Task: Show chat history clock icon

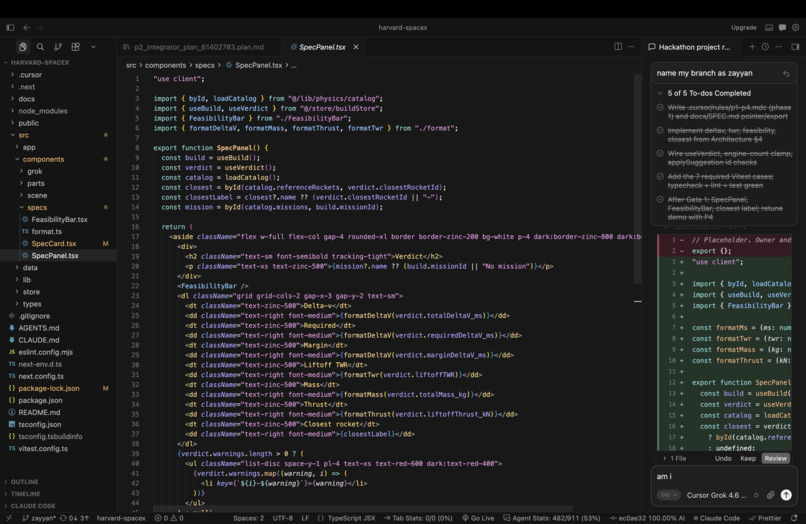Action: tap(765, 47)
